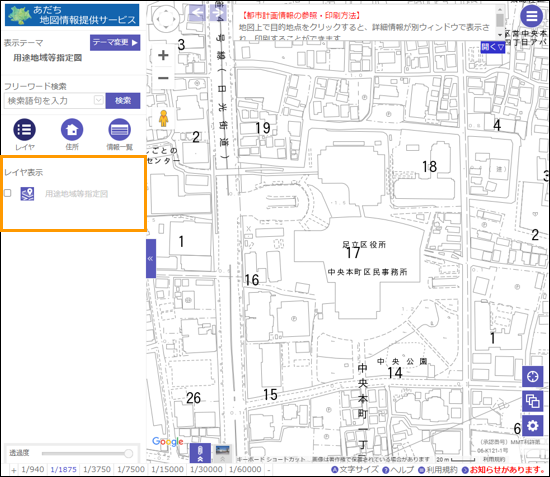Screen dimensions: 550x477
Task: Open the hamburger menu at top right
Action: coord(531,16)
